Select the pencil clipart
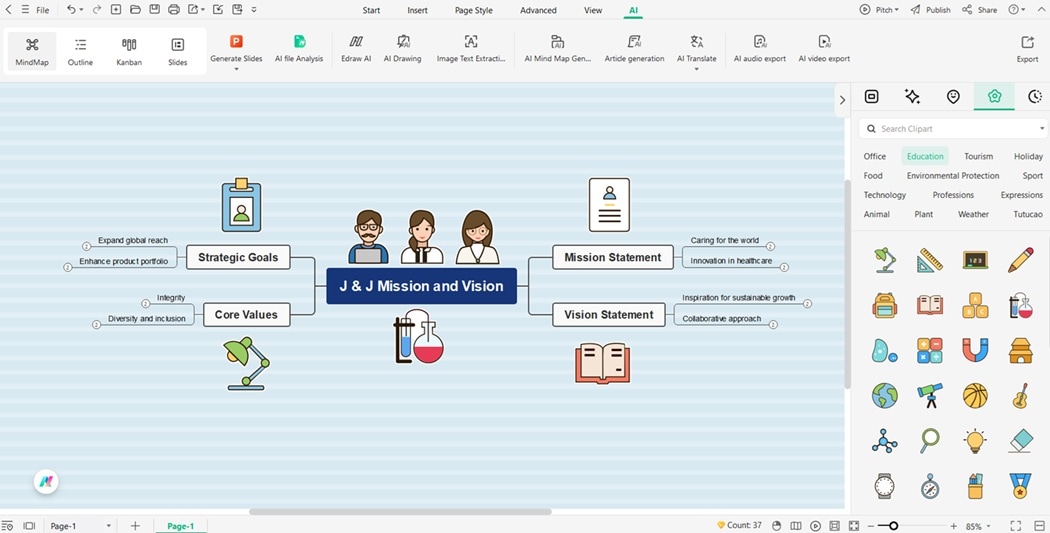The image size is (1050, 533). [x=1020, y=260]
